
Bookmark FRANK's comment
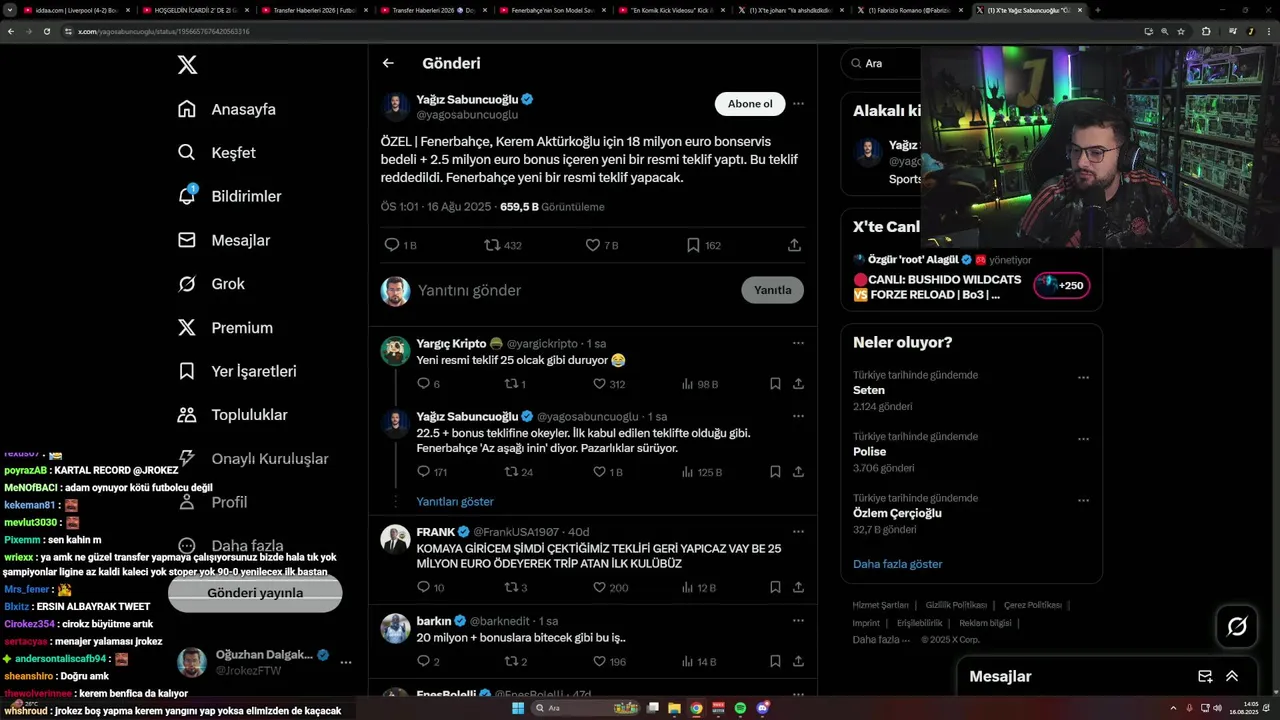(x=775, y=588)
